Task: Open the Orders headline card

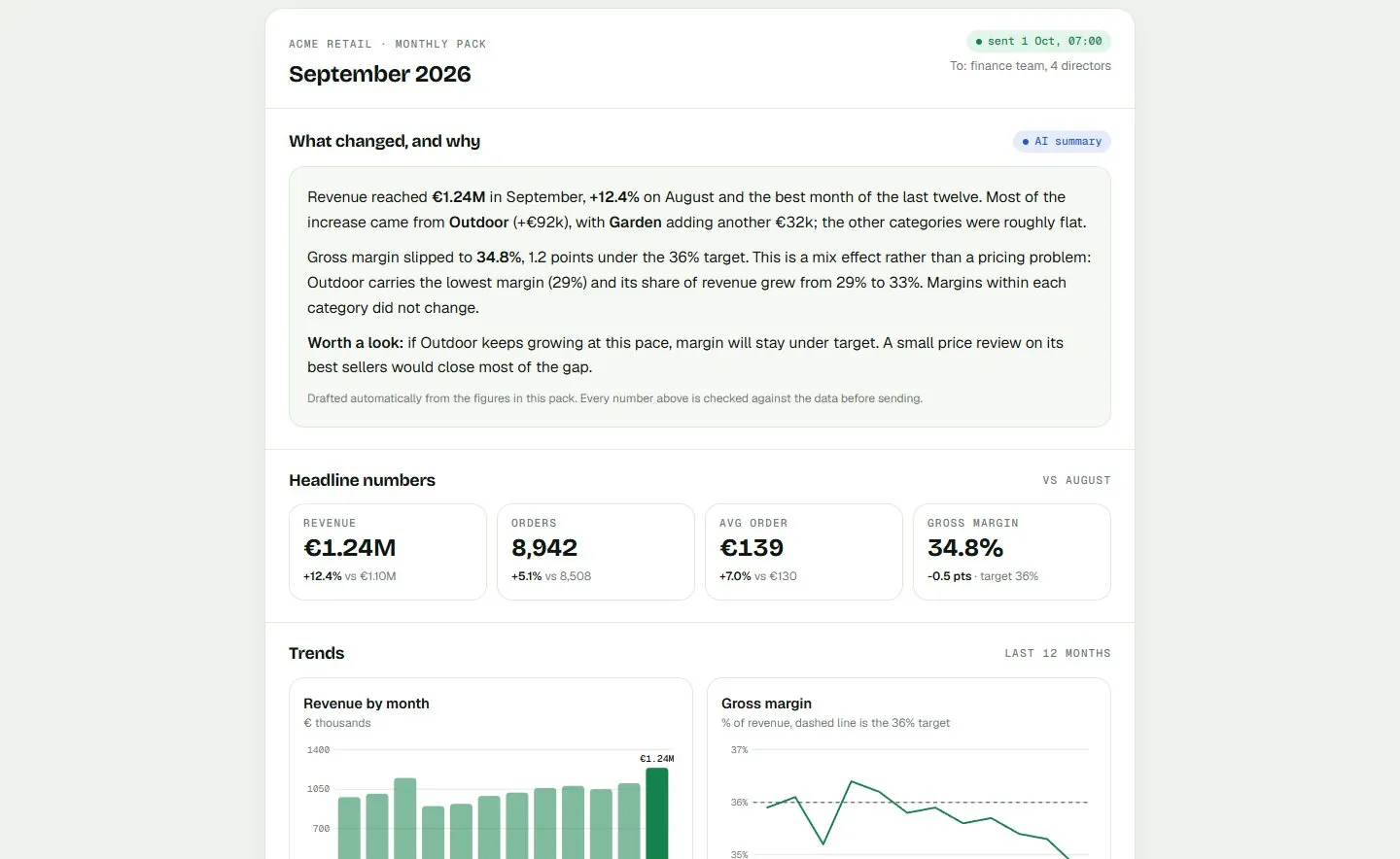Action: [x=596, y=552]
